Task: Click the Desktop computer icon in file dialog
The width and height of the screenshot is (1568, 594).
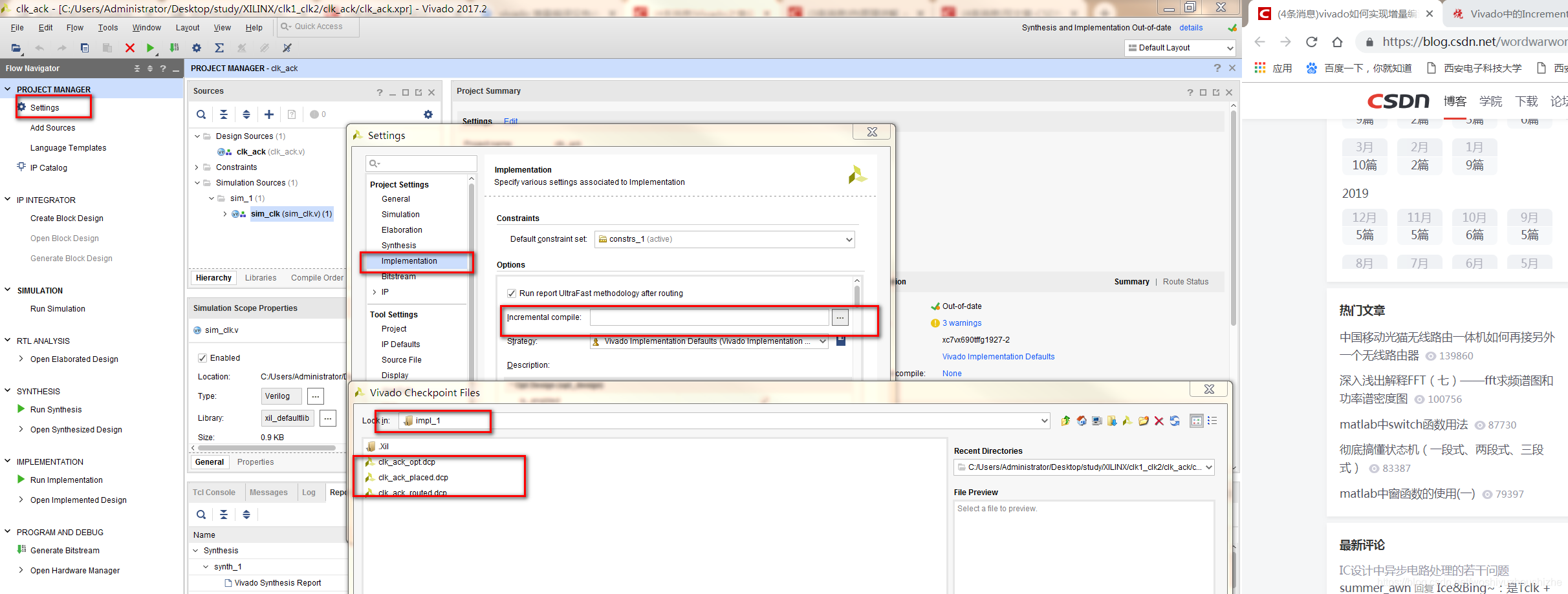Action: (x=1097, y=421)
